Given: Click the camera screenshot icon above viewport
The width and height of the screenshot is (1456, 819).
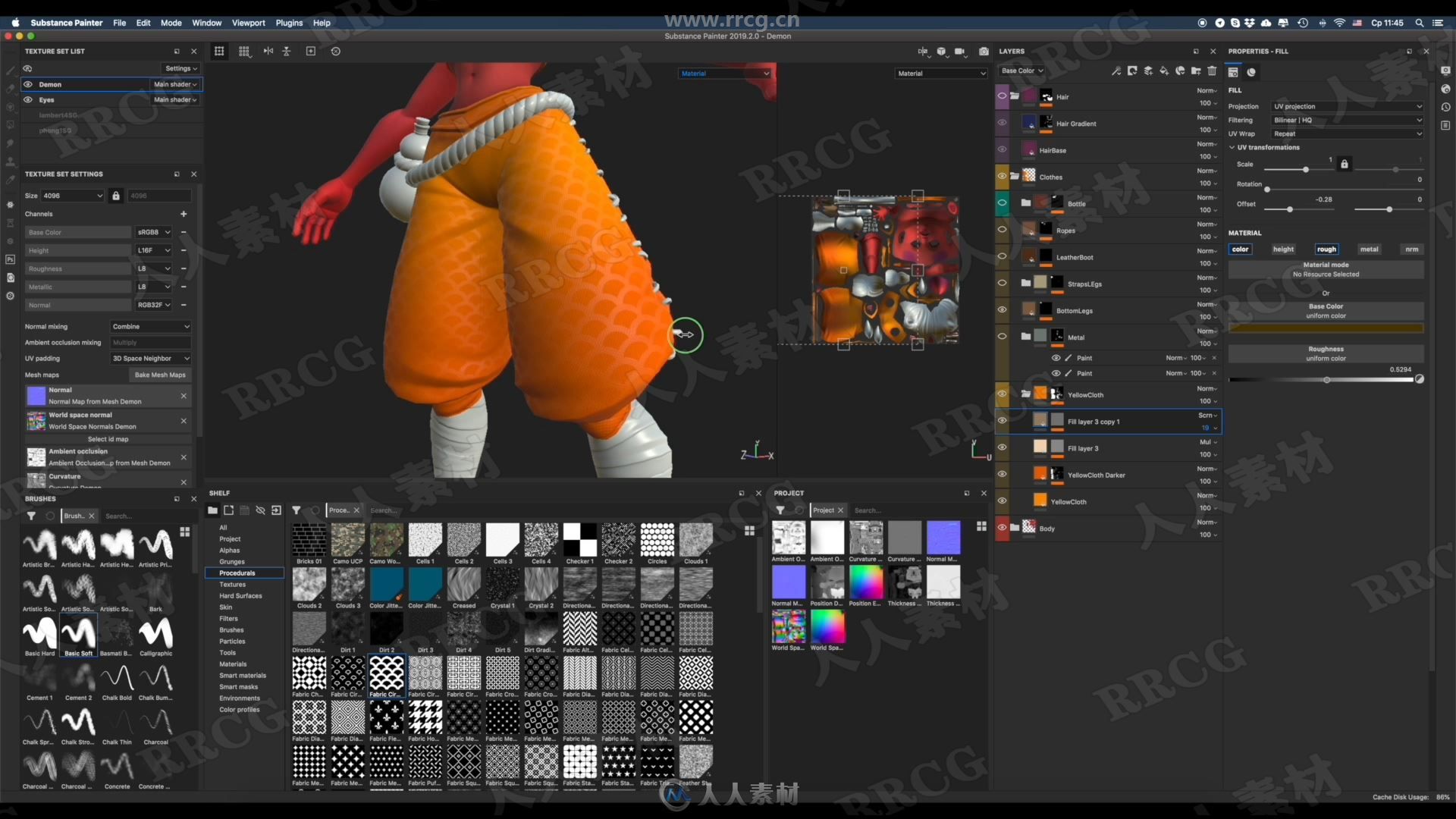Looking at the screenshot, I should coord(984,52).
